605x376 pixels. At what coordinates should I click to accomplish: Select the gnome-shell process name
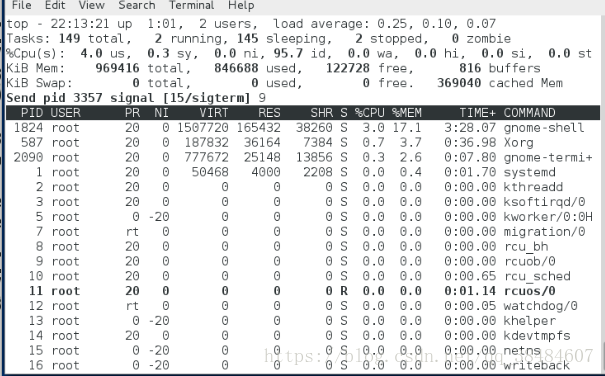(544, 128)
